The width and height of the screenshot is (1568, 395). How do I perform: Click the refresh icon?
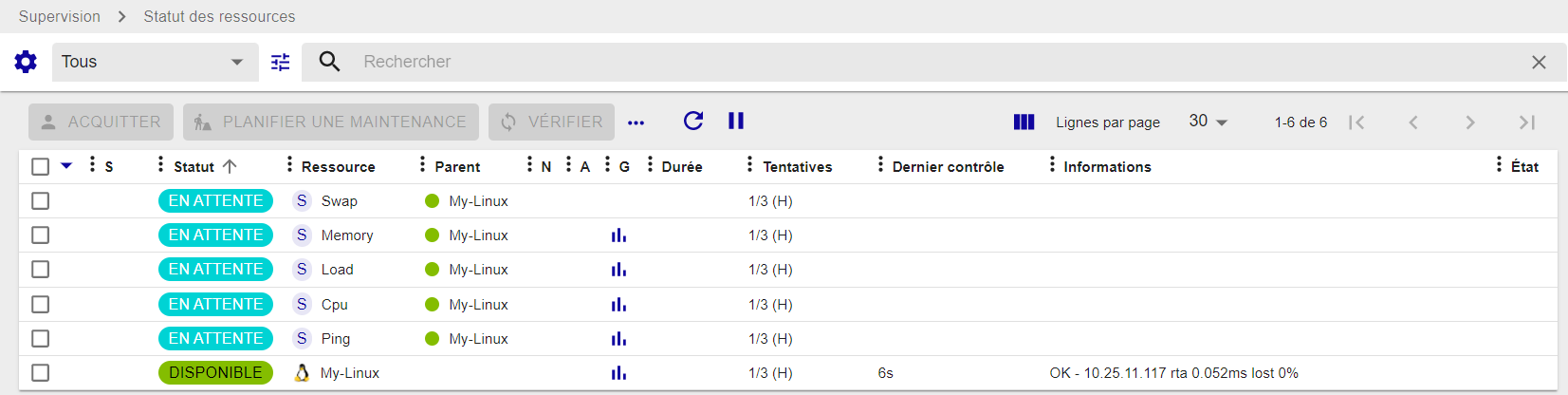pos(693,121)
